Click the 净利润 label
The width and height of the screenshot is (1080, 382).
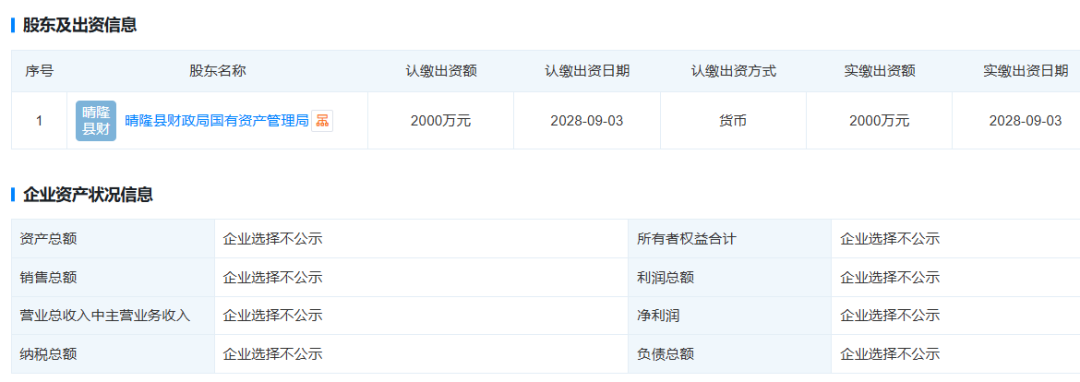tap(658, 316)
